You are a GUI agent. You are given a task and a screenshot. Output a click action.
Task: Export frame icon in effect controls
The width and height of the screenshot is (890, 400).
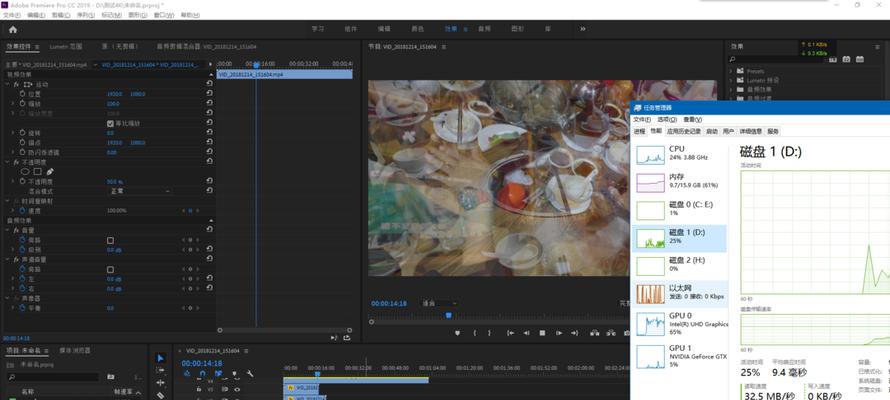[x=347, y=338]
